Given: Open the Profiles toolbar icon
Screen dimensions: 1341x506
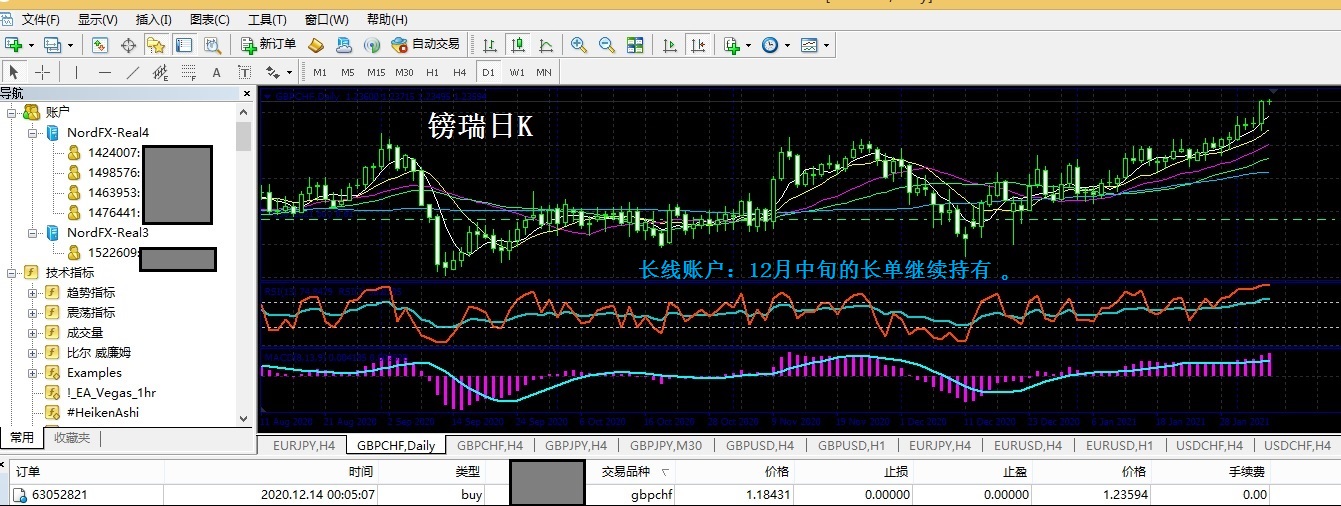Looking at the screenshot, I should [52, 45].
